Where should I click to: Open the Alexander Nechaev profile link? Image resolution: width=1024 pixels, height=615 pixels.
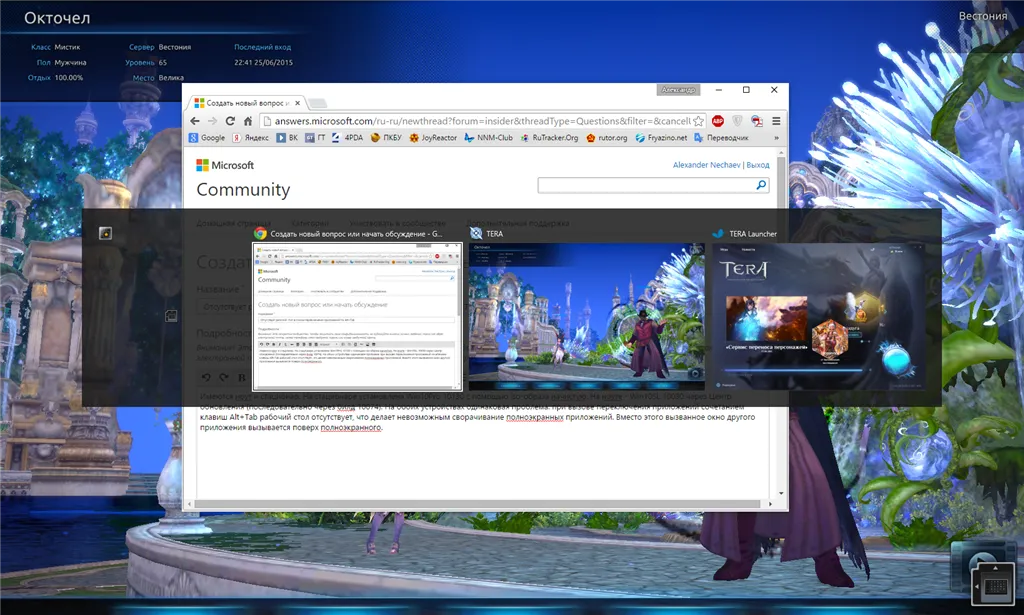pos(707,165)
